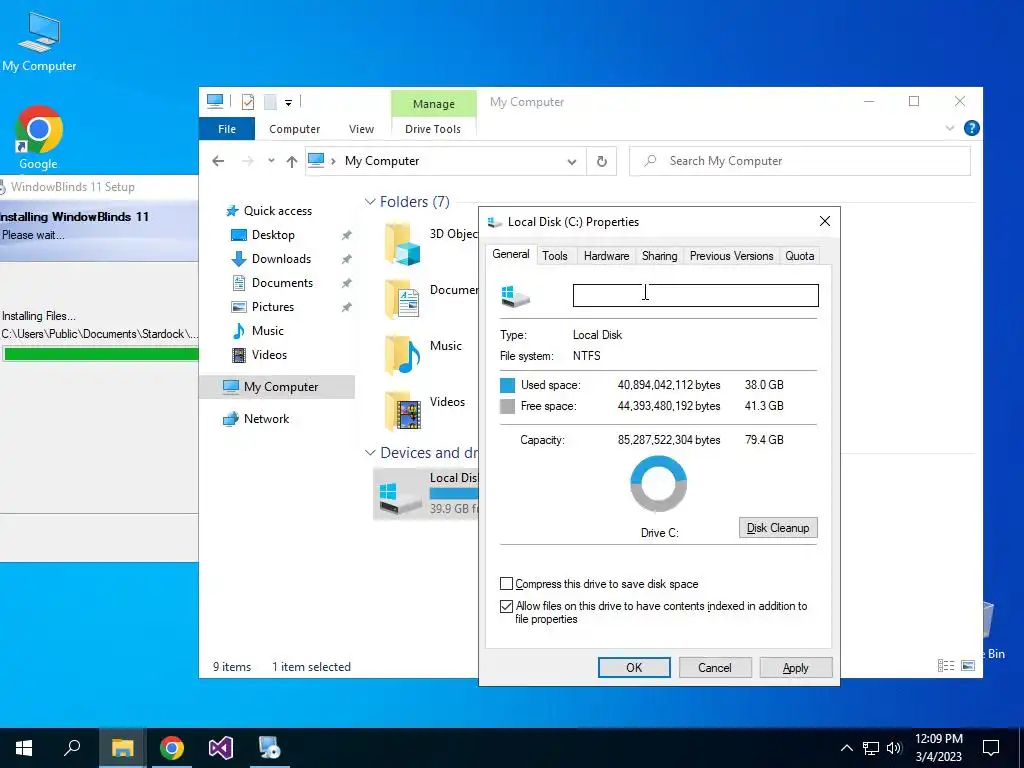This screenshot has width=1024, height=768.
Task: Select the General tab in Properties
Action: coord(511,254)
